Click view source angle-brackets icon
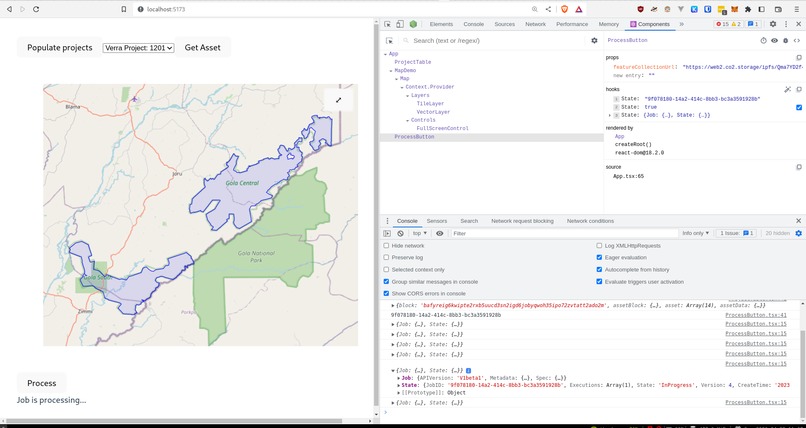 [797, 41]
